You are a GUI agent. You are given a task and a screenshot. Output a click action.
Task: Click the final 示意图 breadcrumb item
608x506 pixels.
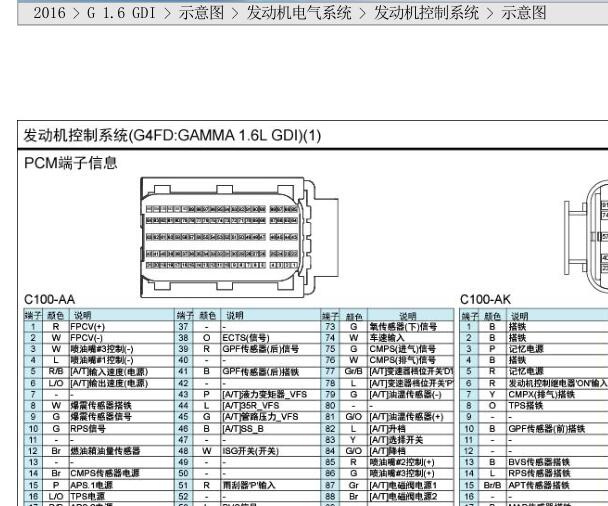click(524, 13)
